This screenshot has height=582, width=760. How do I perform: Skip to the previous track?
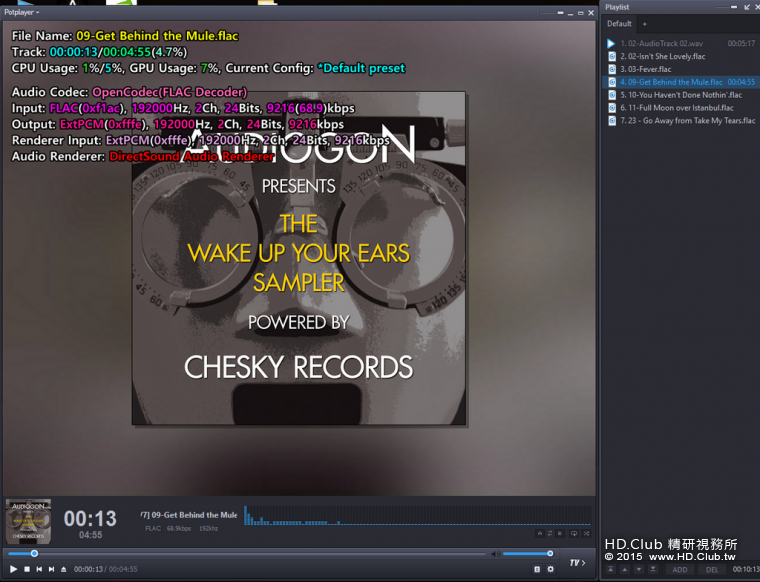tap(39, 569)
